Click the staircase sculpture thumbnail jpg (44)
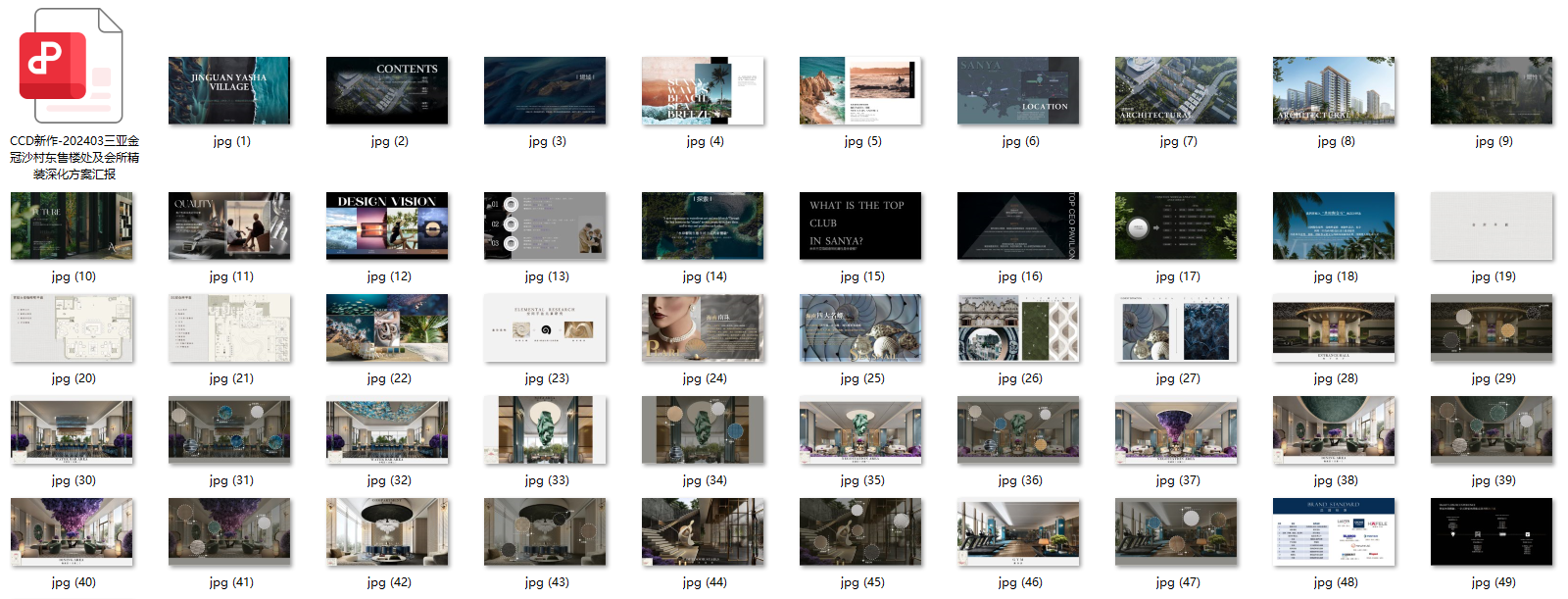This screenshot has height=599, width=1568. point(703,531)
